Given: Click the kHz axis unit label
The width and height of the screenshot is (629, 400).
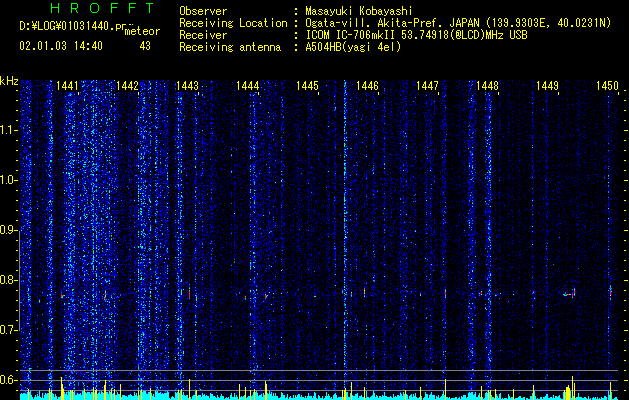Looking at the screenshot, I should coord(9,81).
